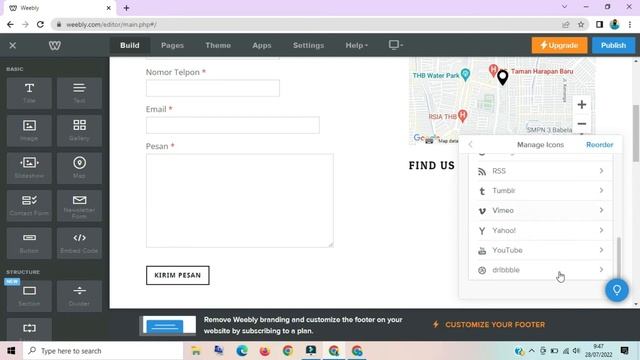Screen dimensions: 640x360
Task: Pick the Image element tile
Action: pos(29,131)
